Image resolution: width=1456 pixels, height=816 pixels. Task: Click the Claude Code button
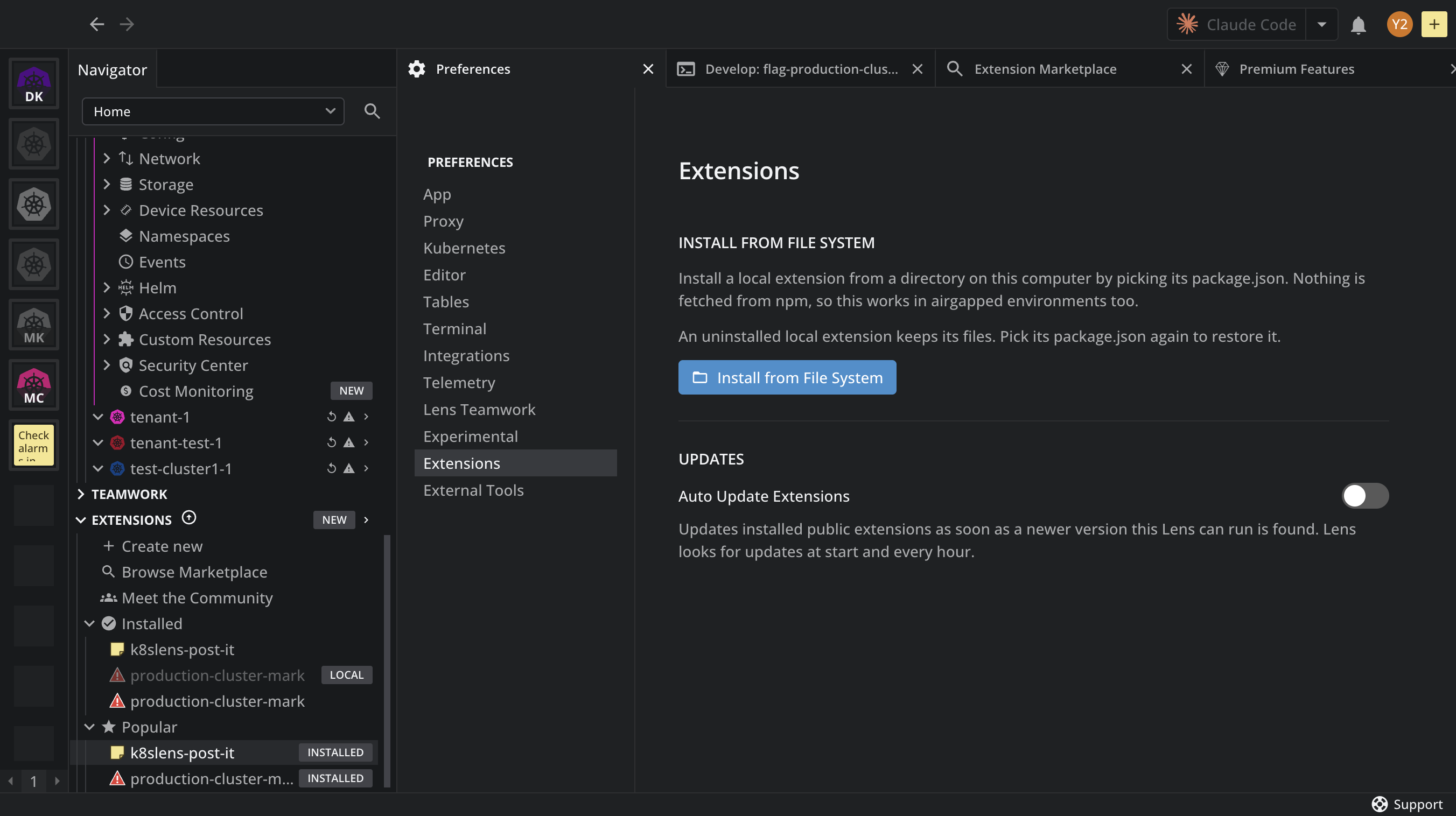1238,24
